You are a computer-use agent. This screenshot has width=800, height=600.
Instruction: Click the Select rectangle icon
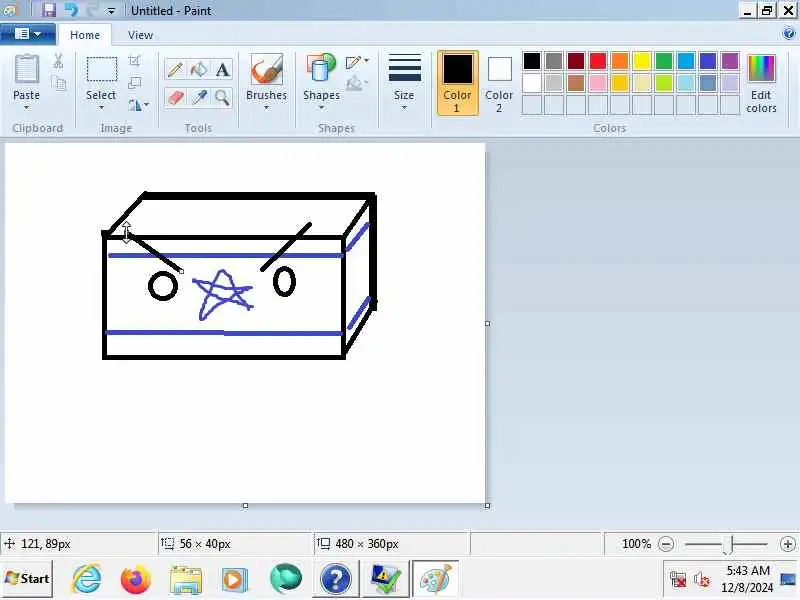pyautogui.click(x=102, y=69)
